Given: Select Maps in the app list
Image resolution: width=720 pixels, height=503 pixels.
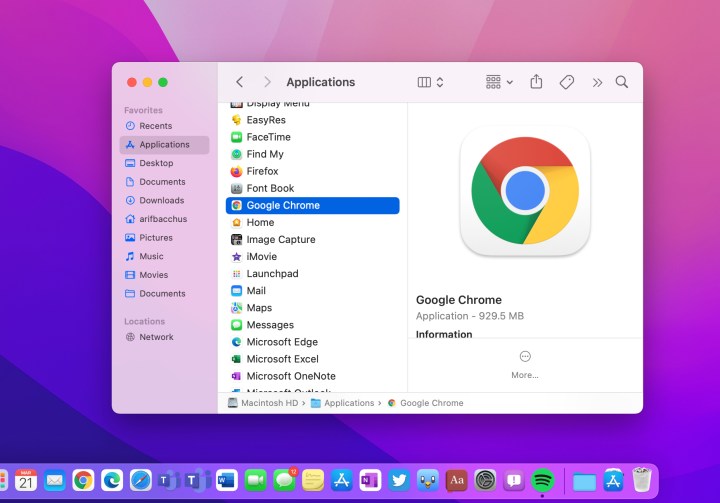Looking at the screenshot, I should [313, 308].
